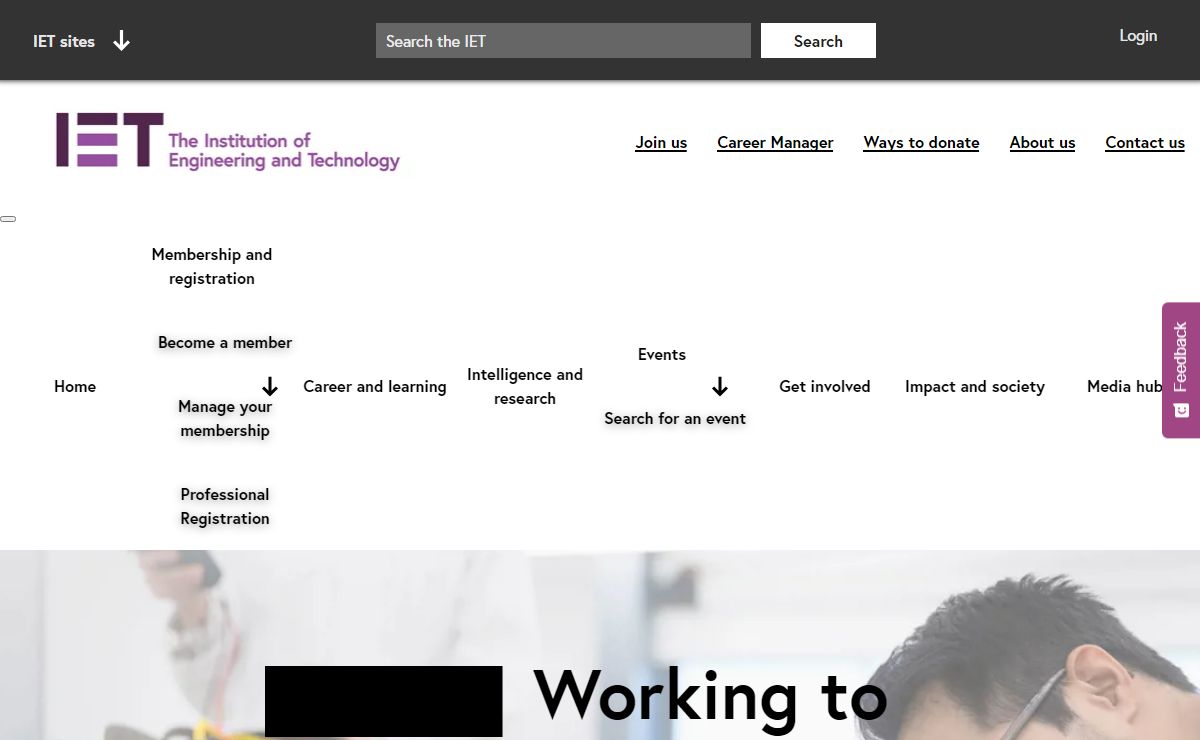Open the Ways to donate link
The image size is (1200, 740).
pyautogui.click(x=921, y=142)
